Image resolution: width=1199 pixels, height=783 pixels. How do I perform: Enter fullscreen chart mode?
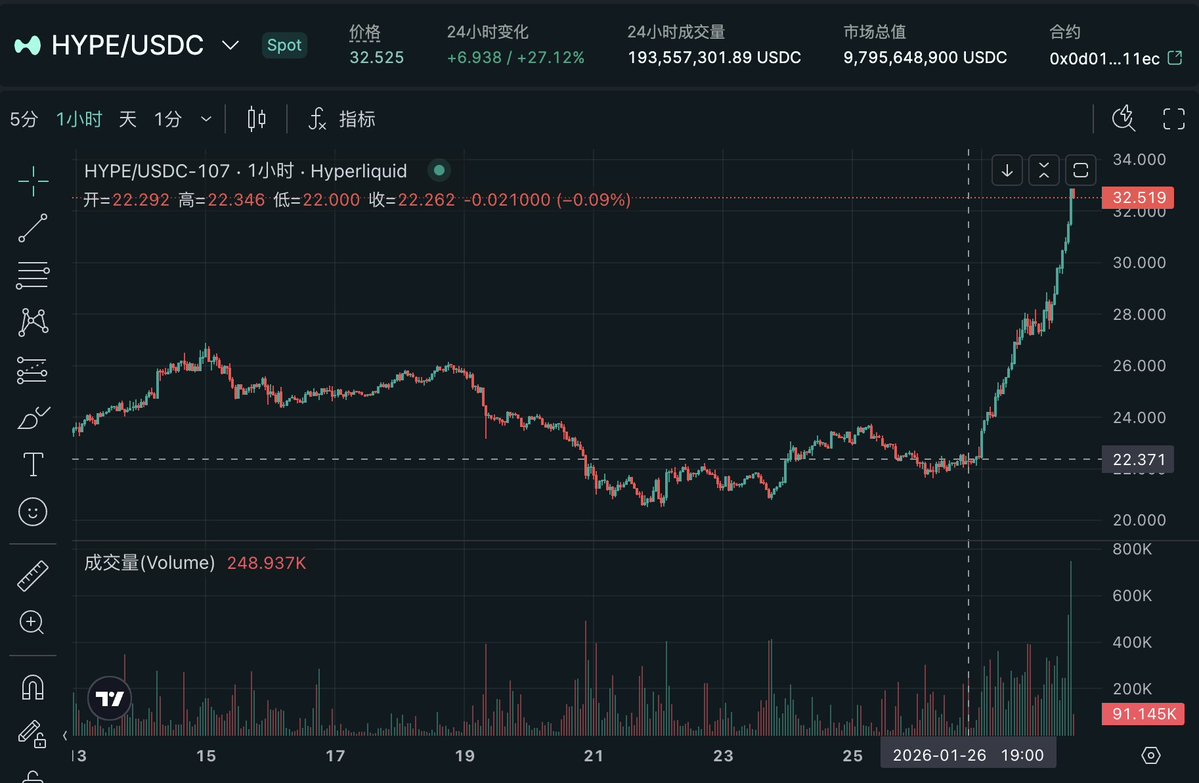pos(1174,119)
